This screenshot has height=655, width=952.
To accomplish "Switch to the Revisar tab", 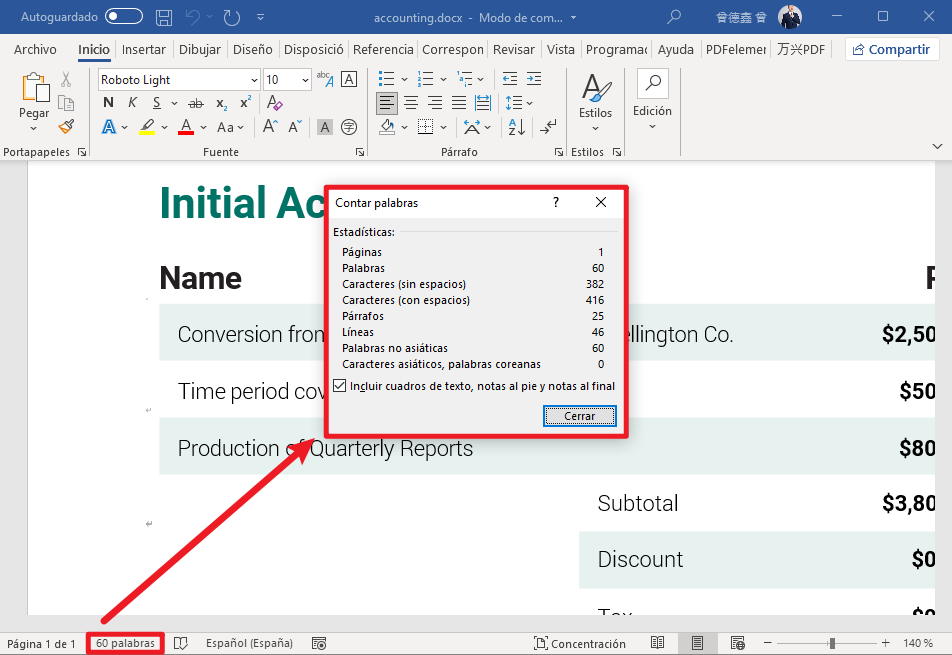I will 514,50.
